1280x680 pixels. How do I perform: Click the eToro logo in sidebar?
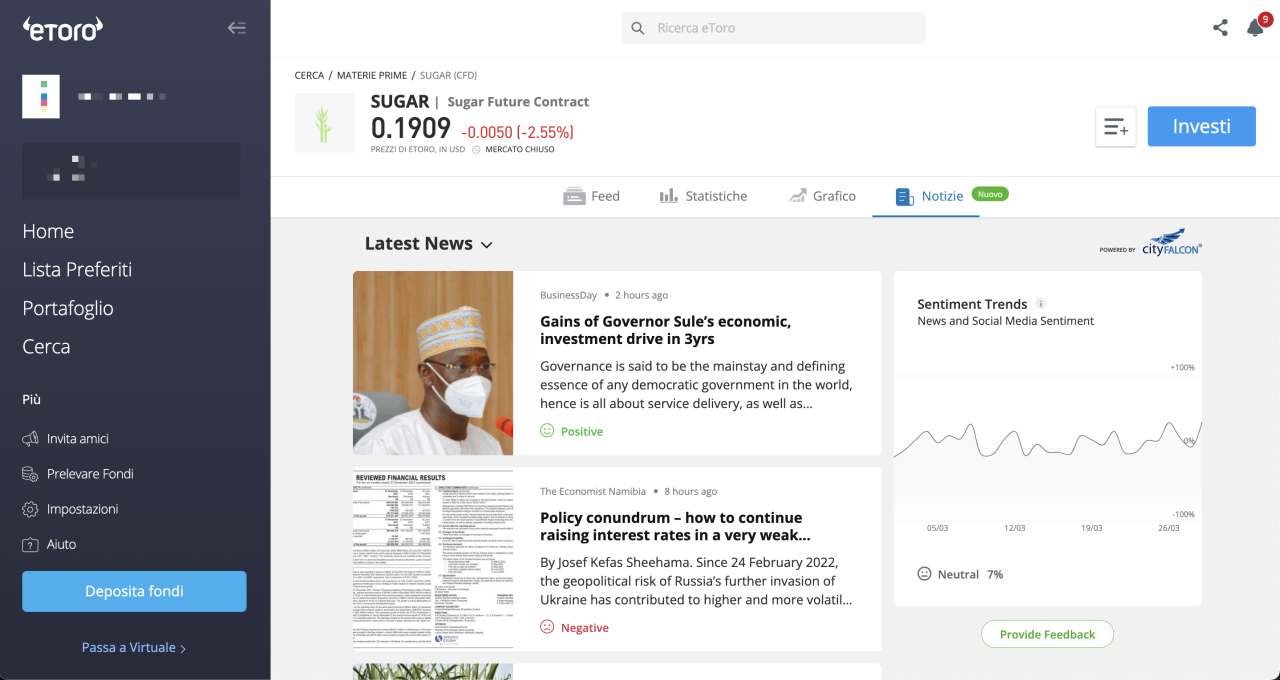[x=62, y=29]
